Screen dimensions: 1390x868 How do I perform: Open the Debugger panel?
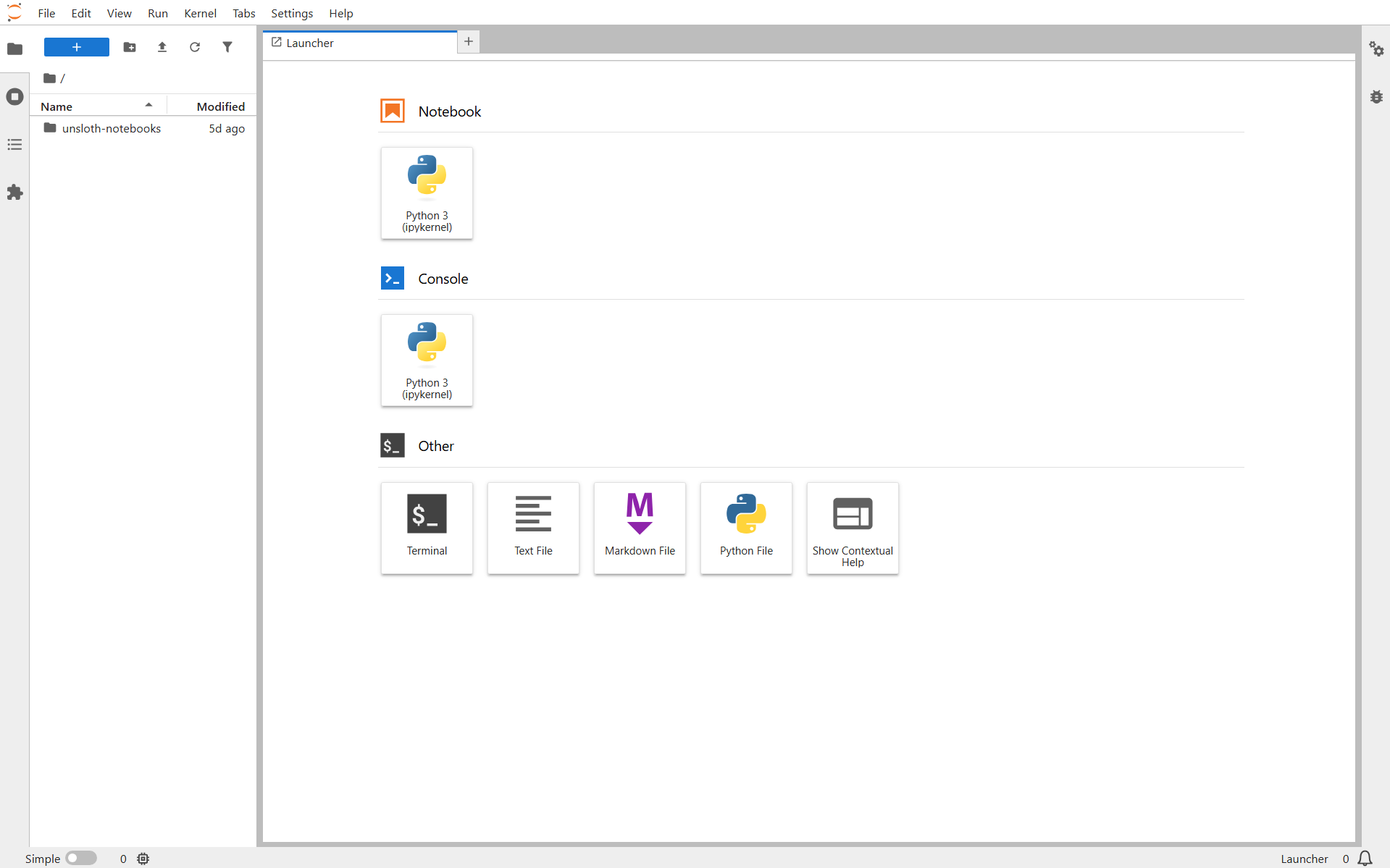1376,97
